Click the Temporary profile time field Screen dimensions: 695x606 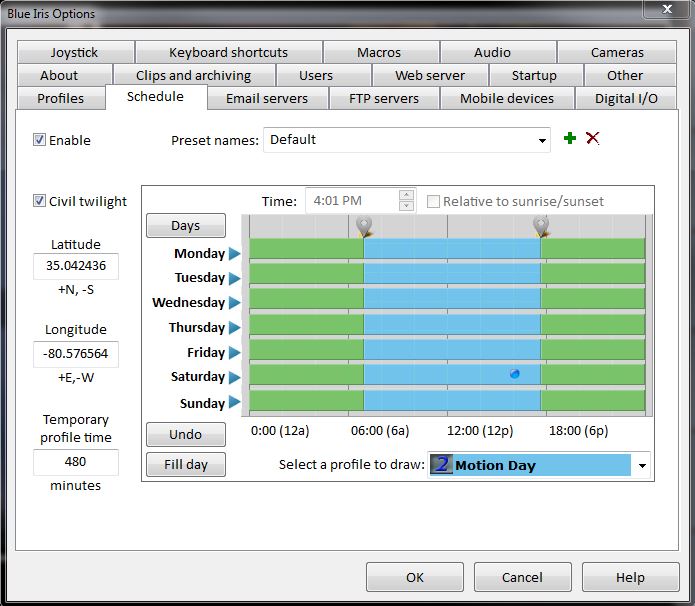click(x=76, y=462)
